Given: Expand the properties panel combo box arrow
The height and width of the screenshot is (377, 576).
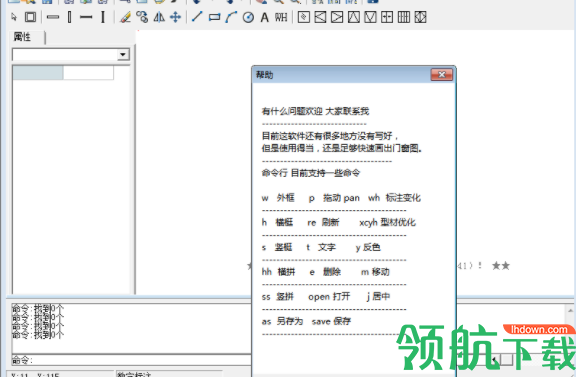Looking at the screenshot, I should [123, 55].
